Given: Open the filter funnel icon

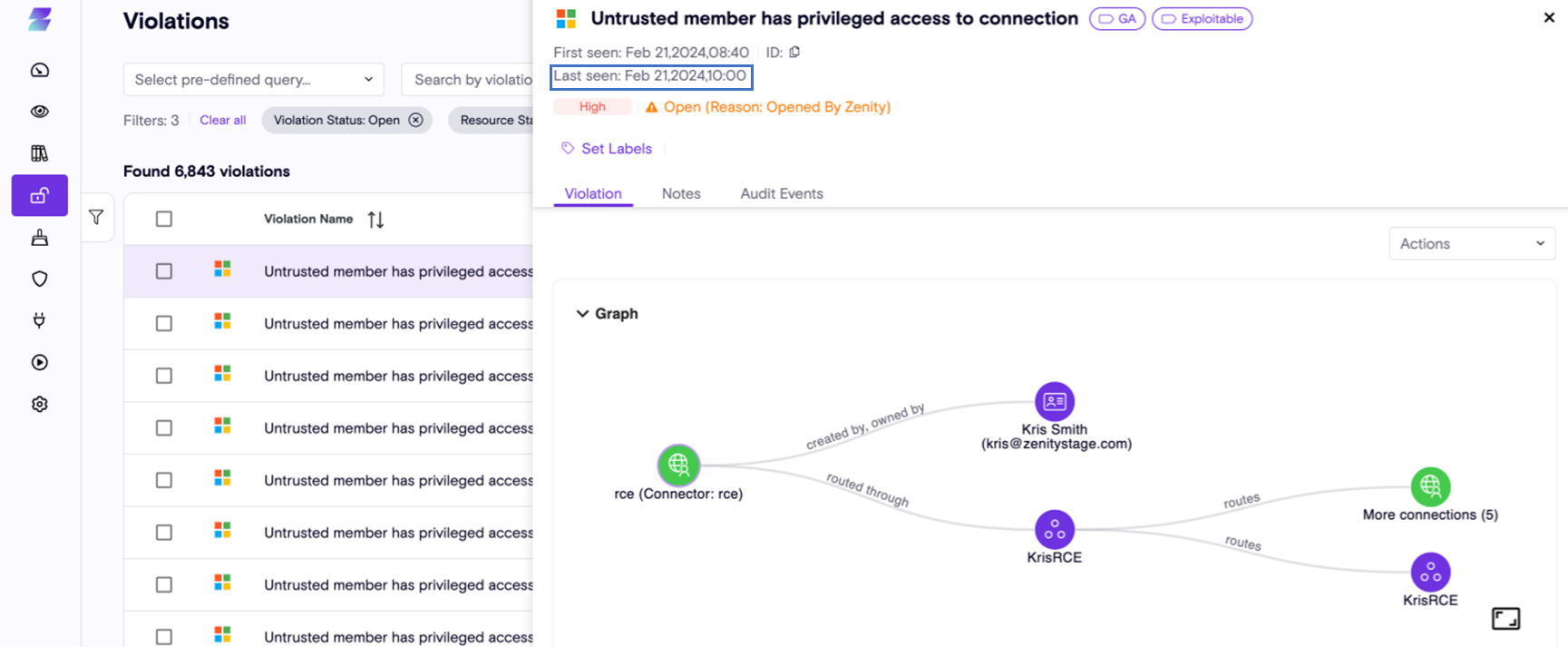Looking at the screenshot, I should (96, 217).
